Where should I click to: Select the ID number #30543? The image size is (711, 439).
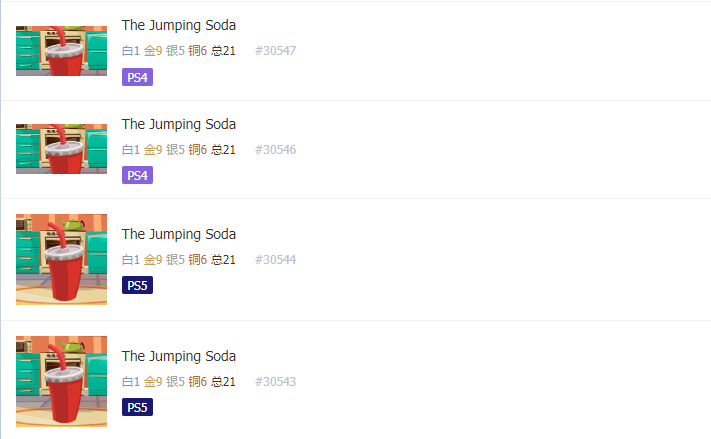point(275,382)
